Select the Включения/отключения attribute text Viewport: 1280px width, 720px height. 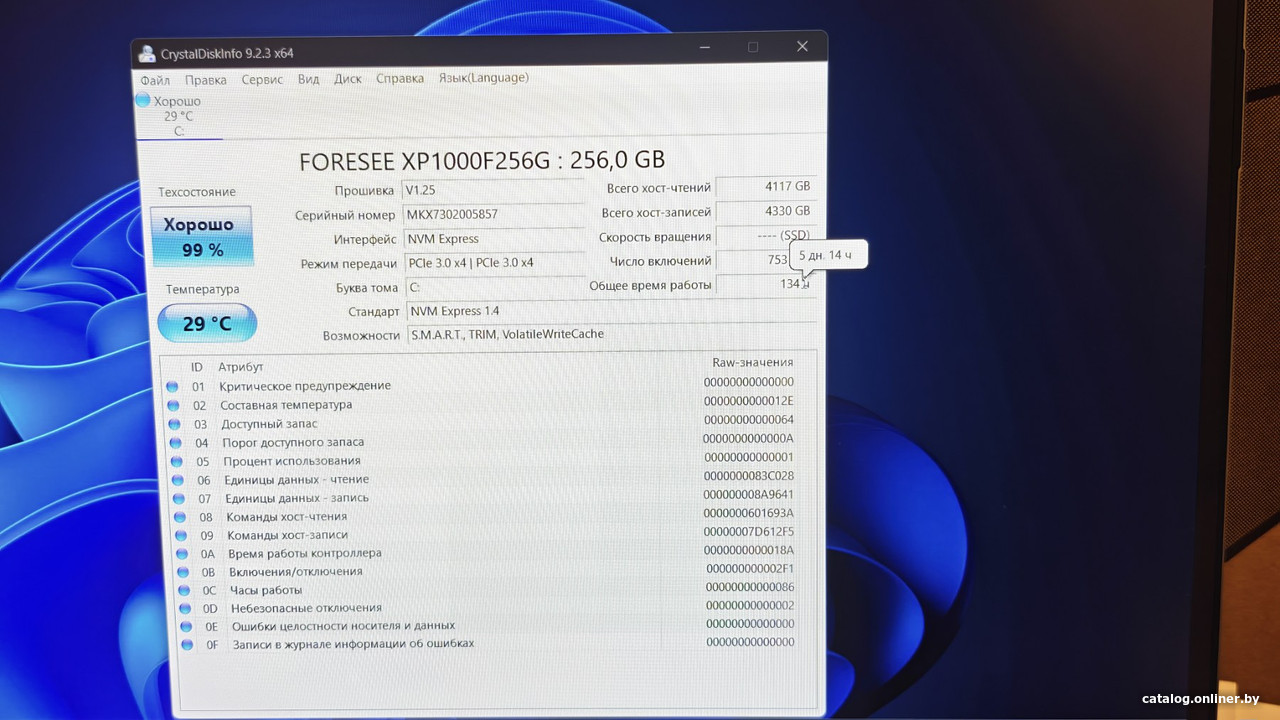(296, 572)
